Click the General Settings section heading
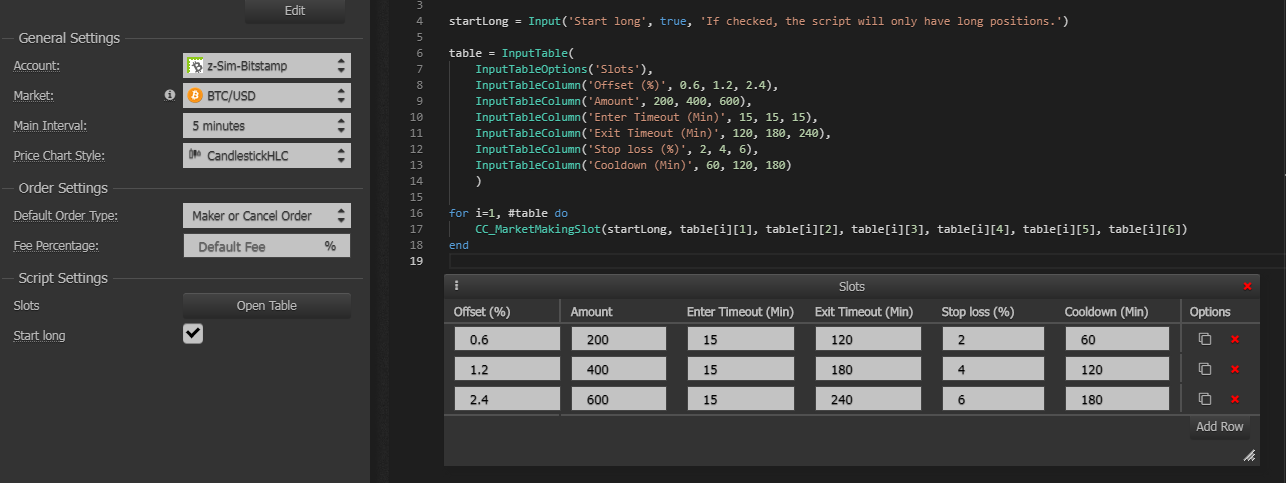This screenshot has height=483, width=1286. [x=70, y=38]
